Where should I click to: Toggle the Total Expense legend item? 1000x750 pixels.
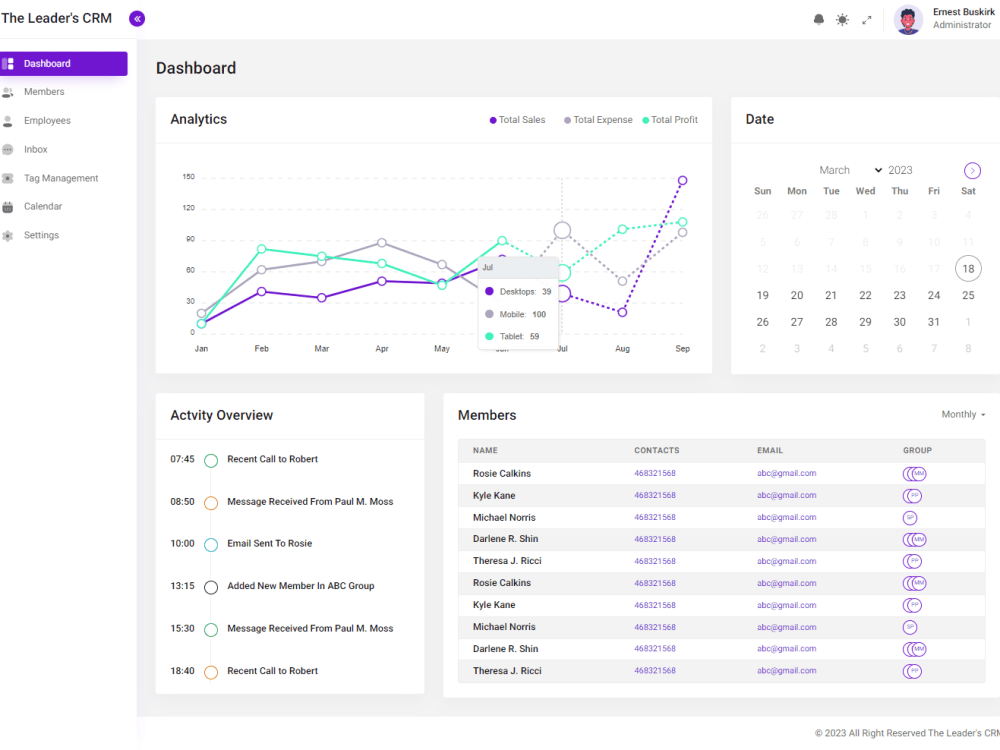click(x=597, y=119)
